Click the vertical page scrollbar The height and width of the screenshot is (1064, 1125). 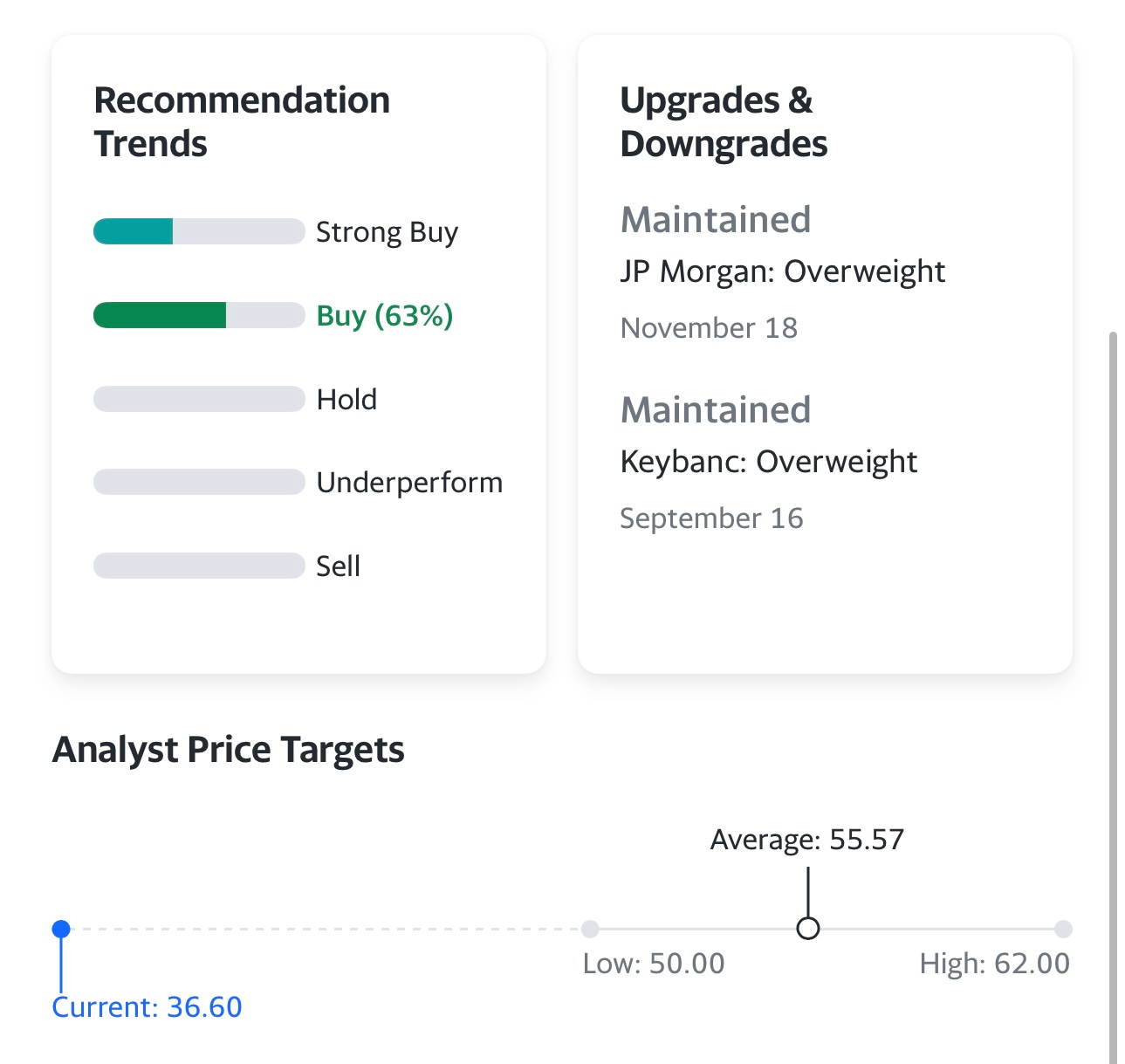[x=1113, y=697]
